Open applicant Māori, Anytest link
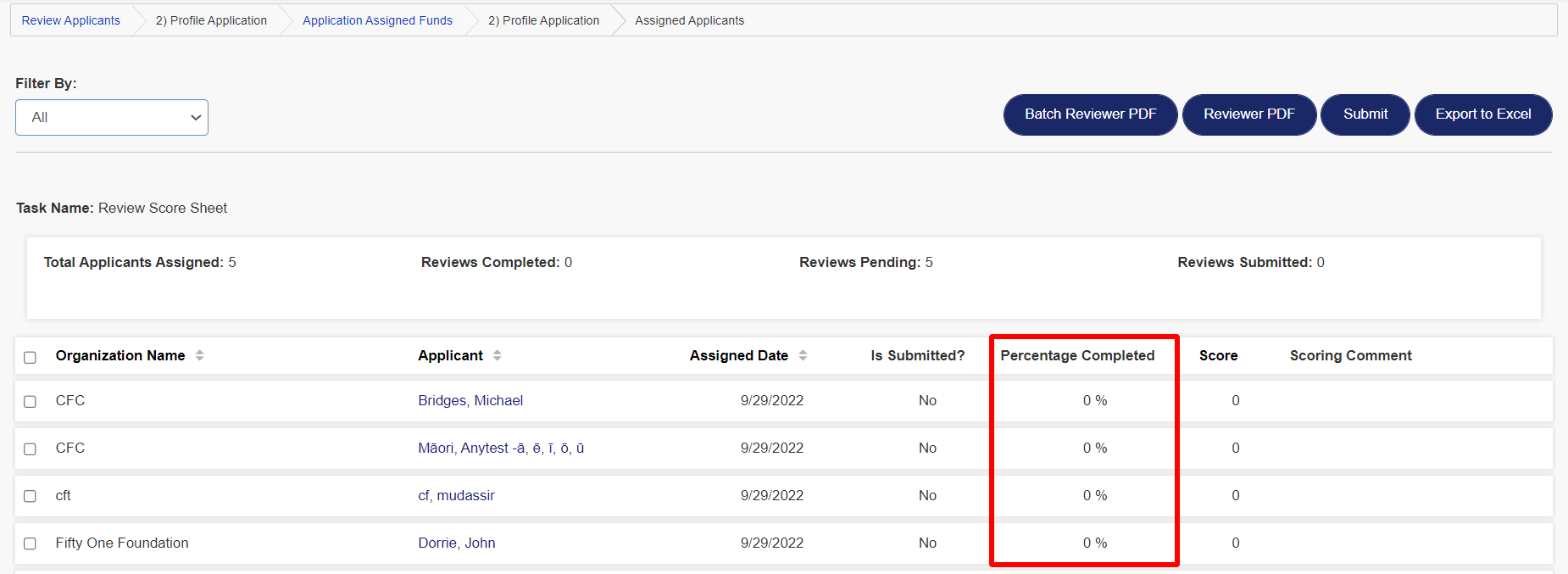Viewport: 1568px width, 574px height. tap(501, 448)
